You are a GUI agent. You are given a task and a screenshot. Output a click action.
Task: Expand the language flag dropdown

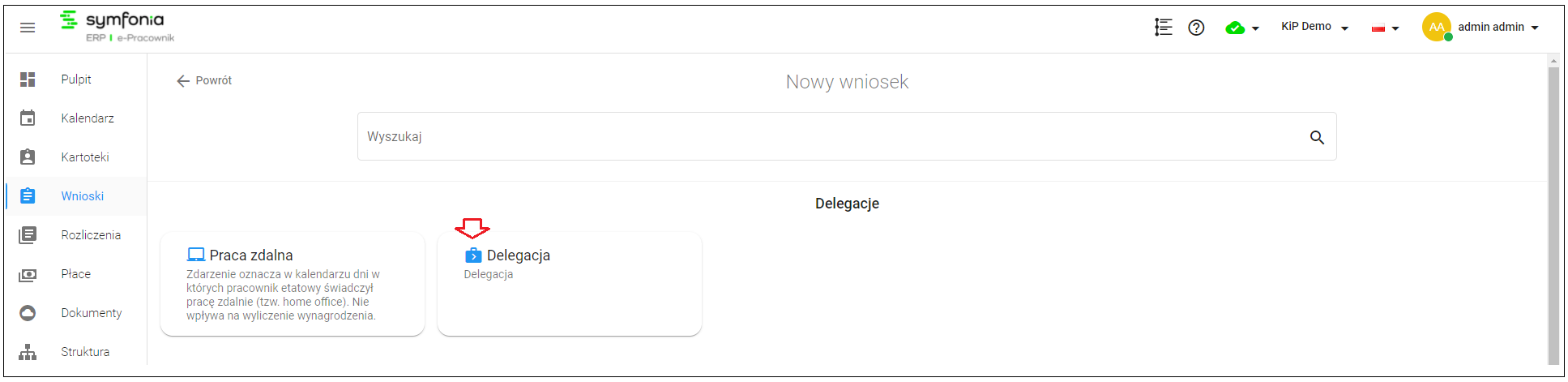point(1385,28)
